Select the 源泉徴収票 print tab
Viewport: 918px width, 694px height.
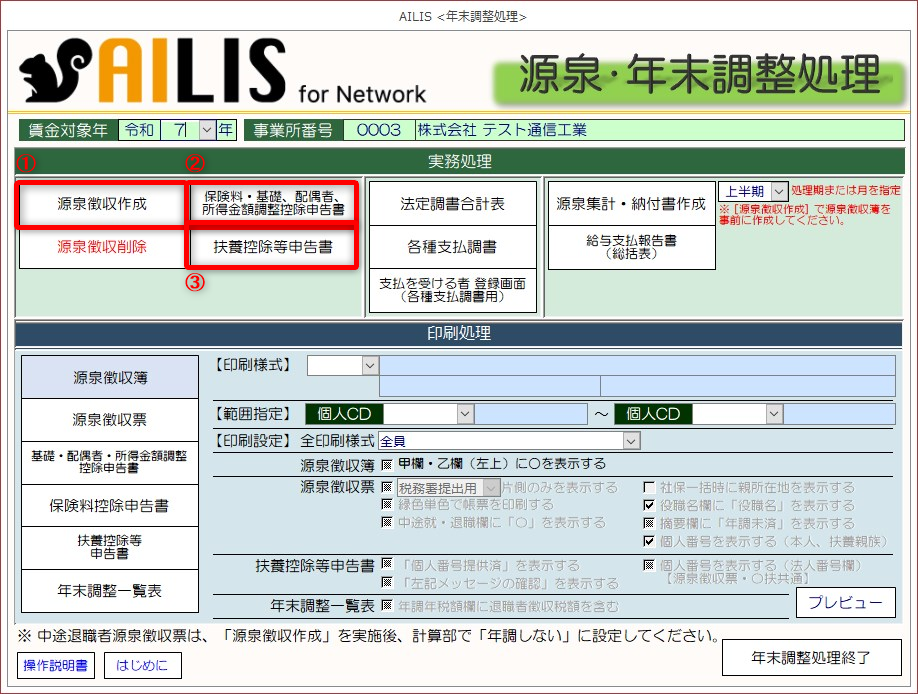pyautogui.click(x=110, y=420)
